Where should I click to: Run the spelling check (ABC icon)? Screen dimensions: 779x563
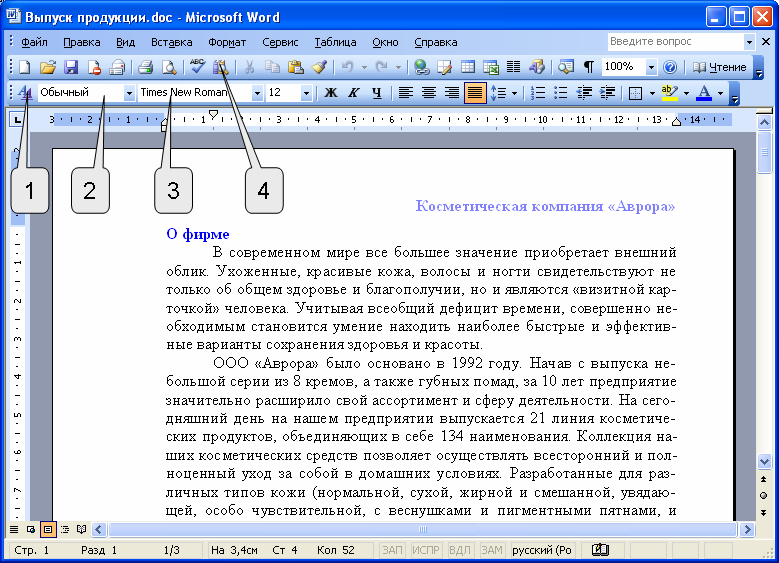pyautogui.click(x=197, y=67)
